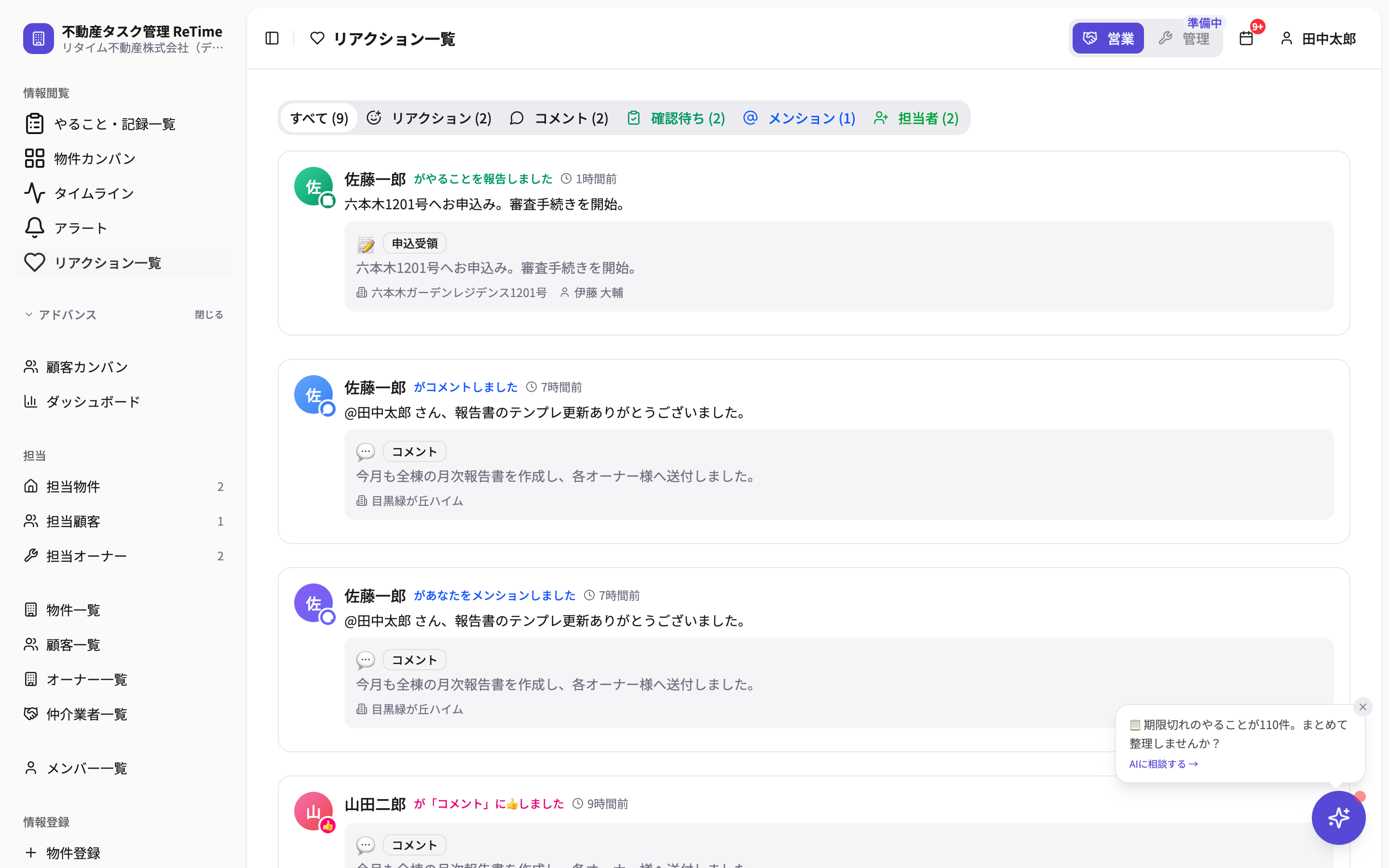Switch to 管理 mode

[1184, 39]
